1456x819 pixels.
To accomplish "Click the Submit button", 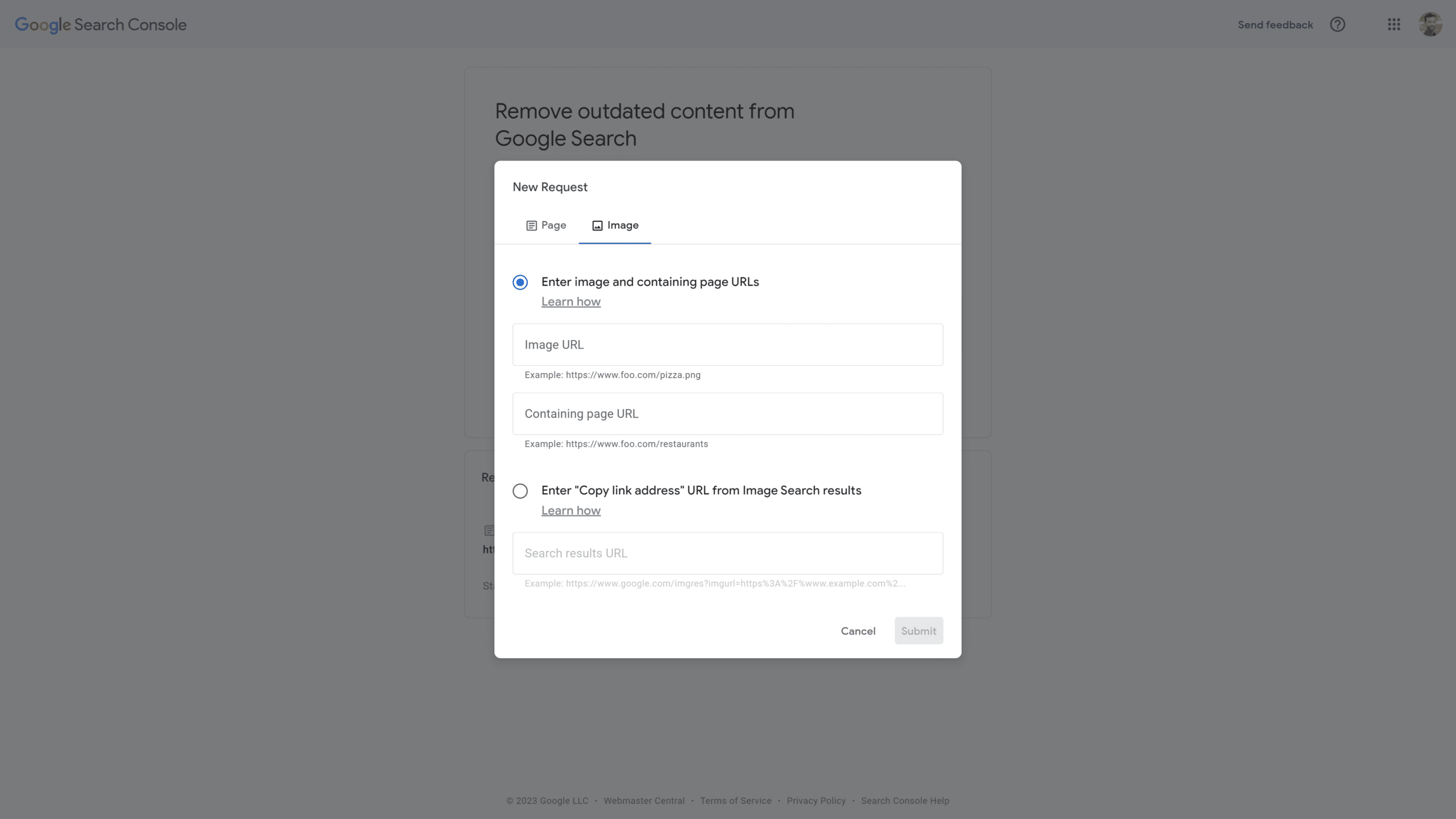I will tap(919, 631).
